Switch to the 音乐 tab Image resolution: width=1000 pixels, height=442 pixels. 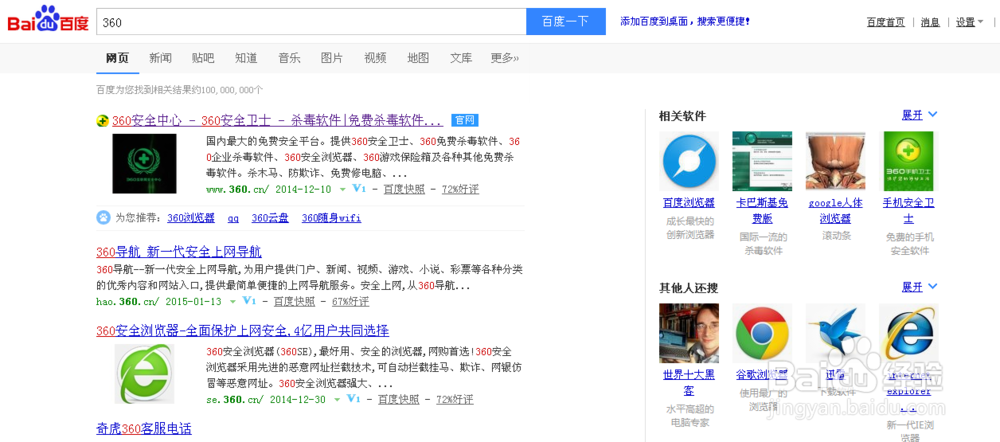(x=289, y=58)
